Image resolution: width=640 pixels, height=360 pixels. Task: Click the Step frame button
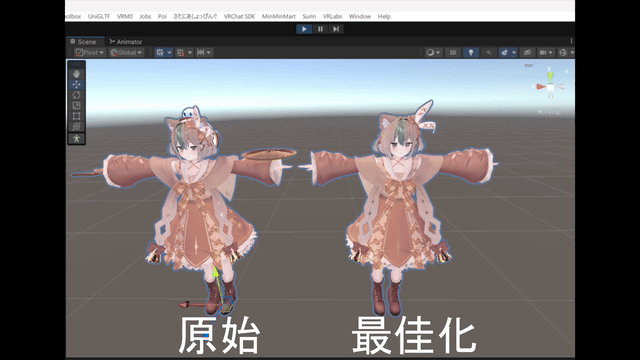[336, 29]
